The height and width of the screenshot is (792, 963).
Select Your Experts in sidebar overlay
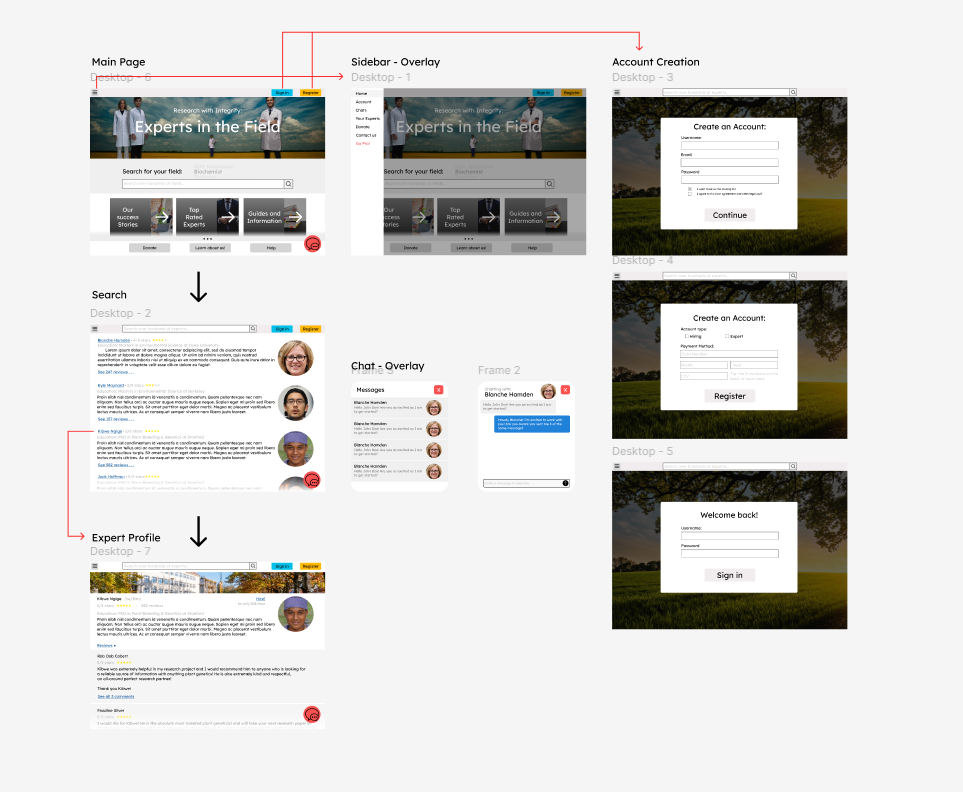367,118
